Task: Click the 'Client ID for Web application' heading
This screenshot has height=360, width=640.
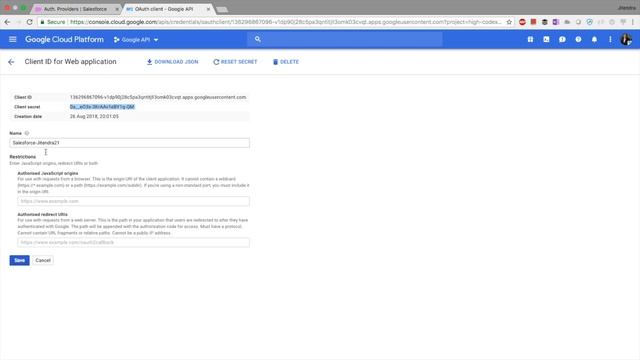Action: (70, 62)
